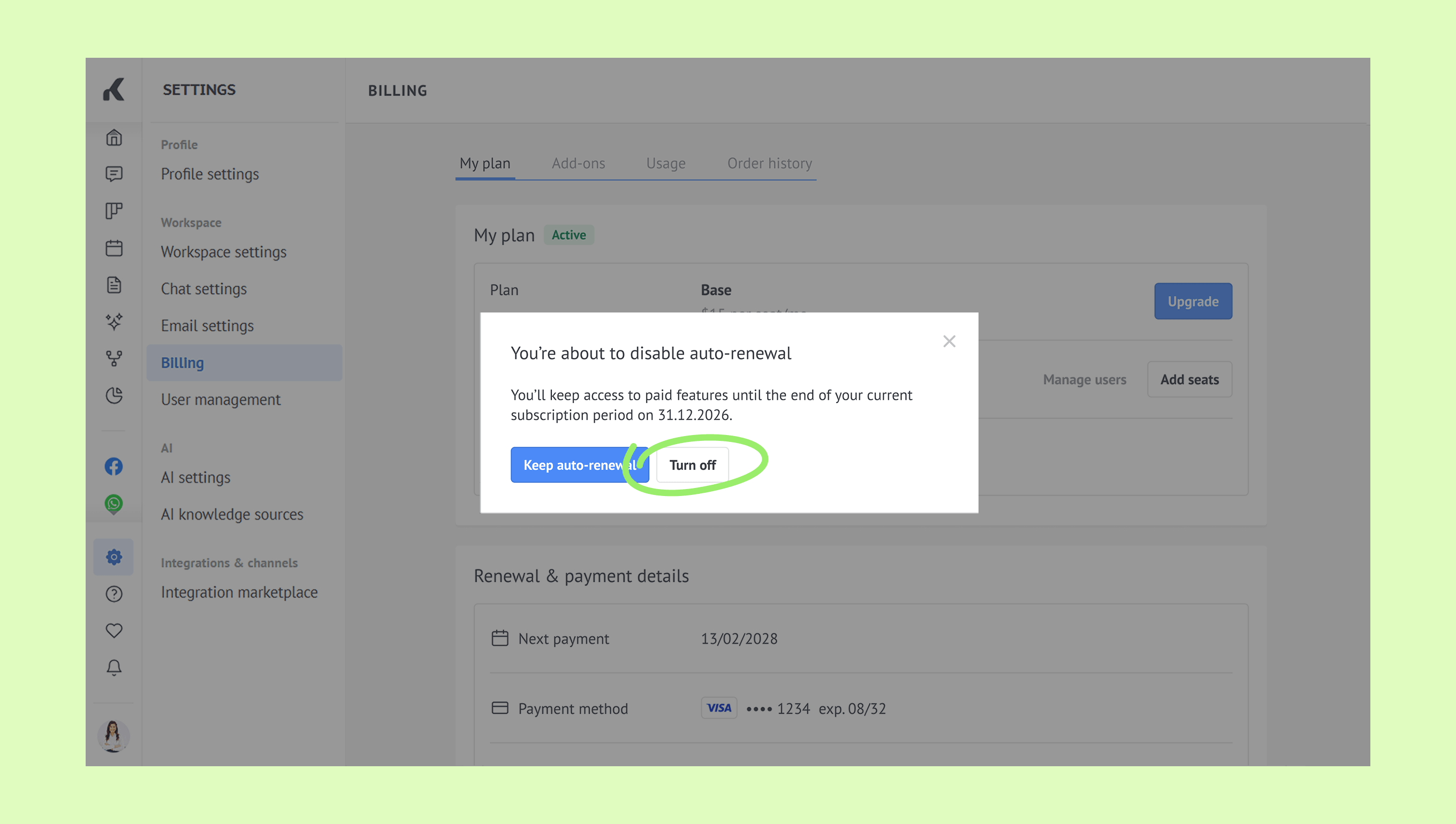Click the BILLING page heading

[x=397, y=90]
